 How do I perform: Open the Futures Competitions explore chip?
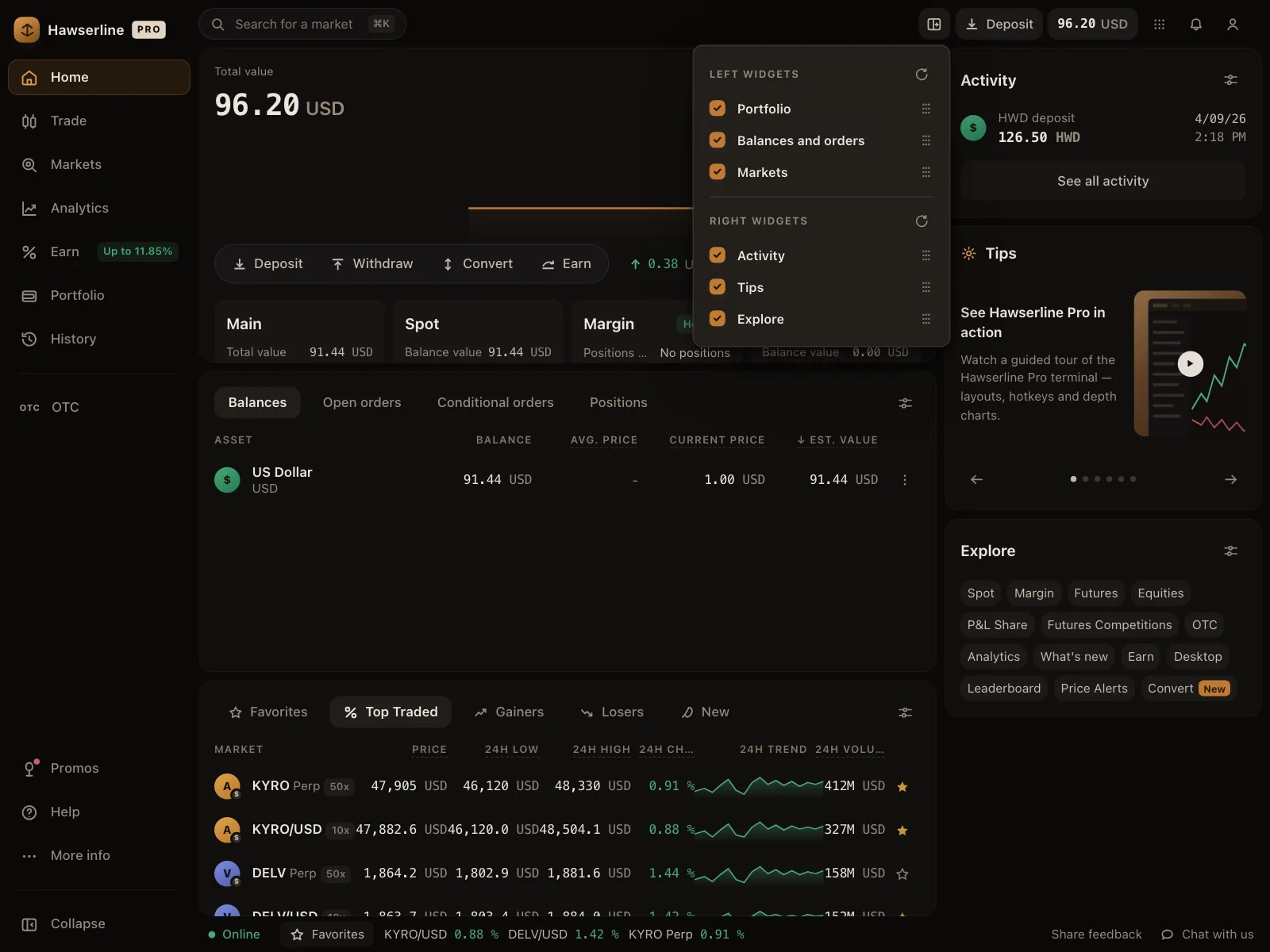coord(1109,625)
